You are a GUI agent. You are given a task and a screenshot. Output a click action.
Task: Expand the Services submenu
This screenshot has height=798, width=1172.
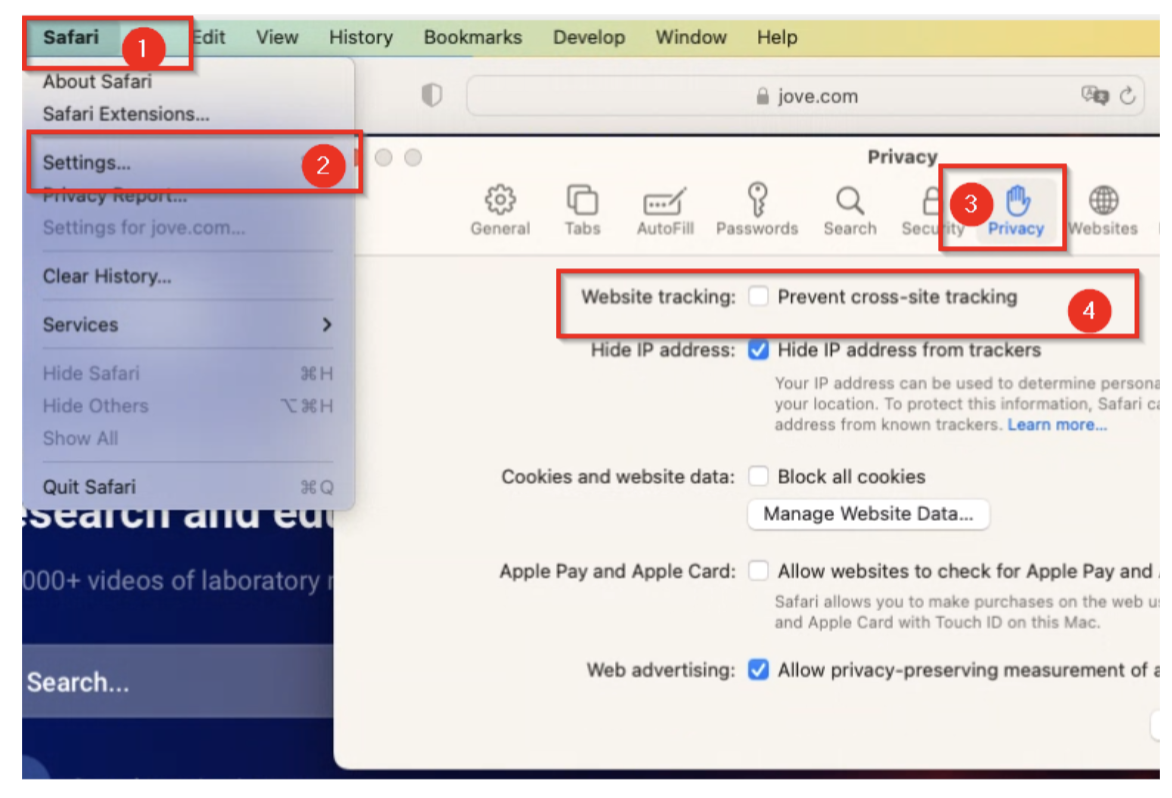(x=188, y=324)
